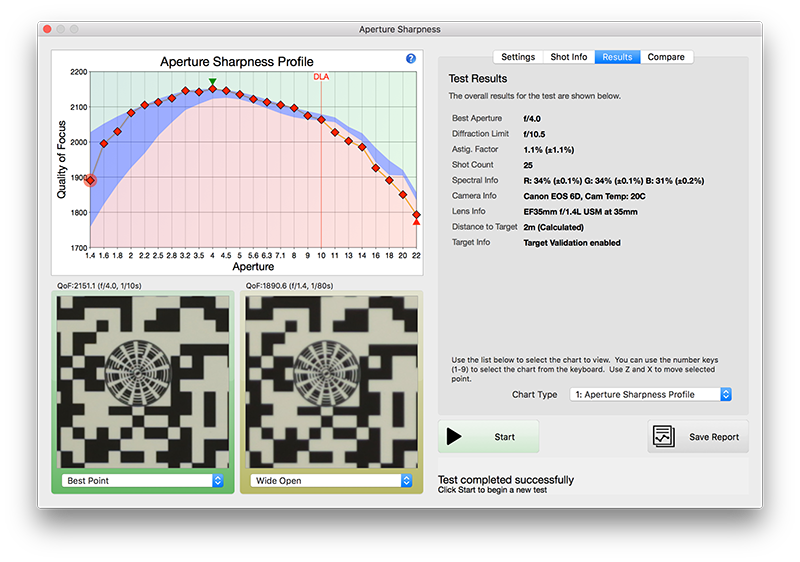The height and width of the screenshot is (562, 800).
Task: Click the Distance to Target 2m value
Action: pyautogui.click(x=554, y=227)
